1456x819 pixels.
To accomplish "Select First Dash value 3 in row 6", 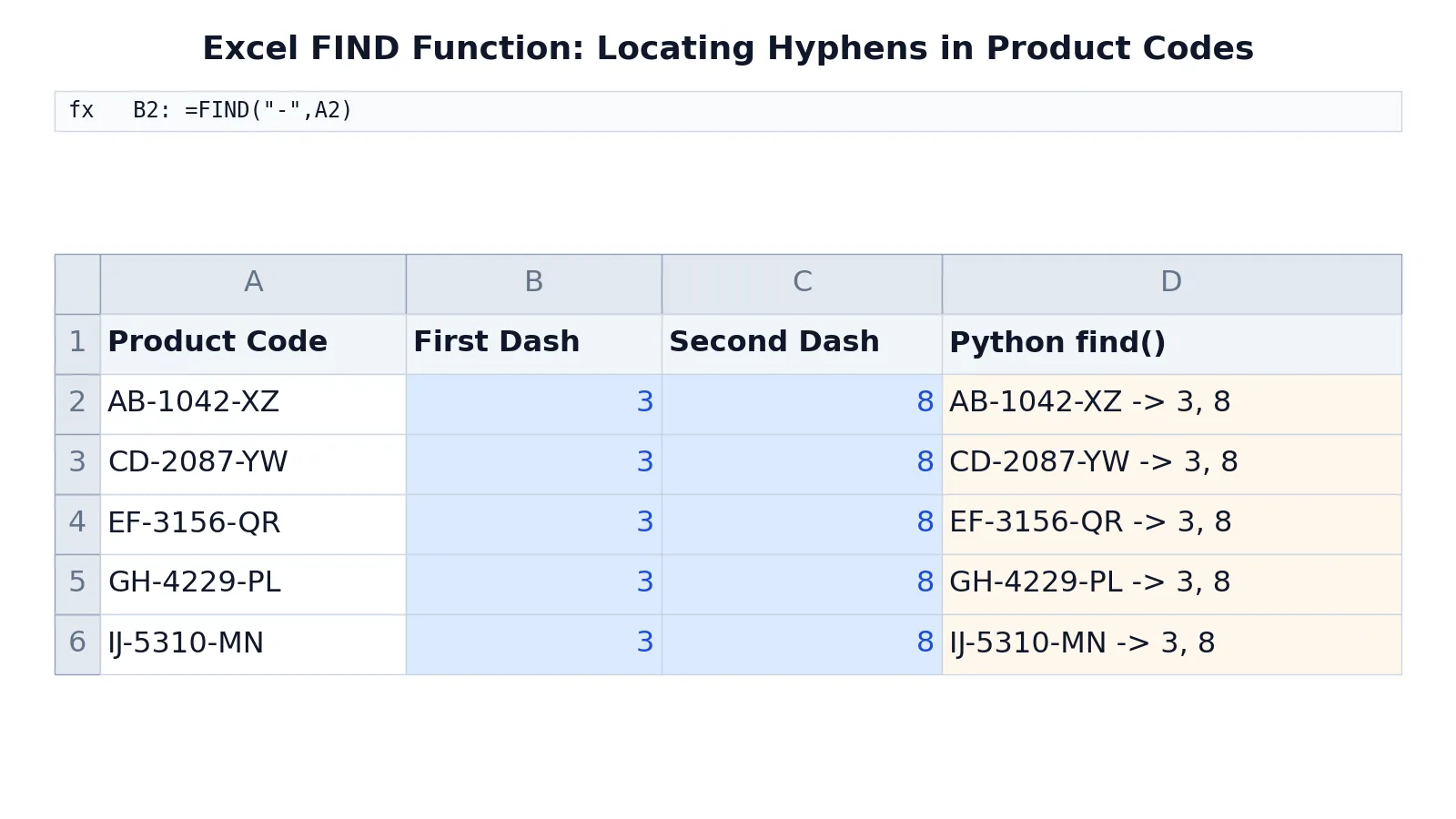I will click(x=533, y=644).
